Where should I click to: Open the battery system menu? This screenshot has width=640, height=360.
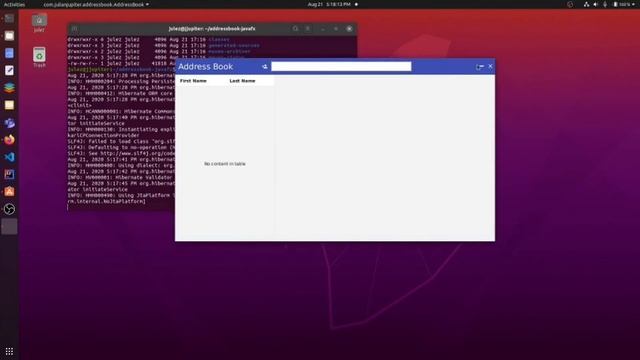[624, 4]
